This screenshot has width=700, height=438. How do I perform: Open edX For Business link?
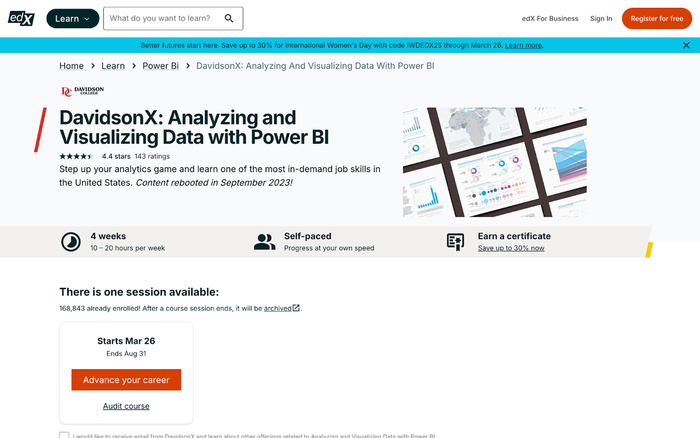point(550,18)
